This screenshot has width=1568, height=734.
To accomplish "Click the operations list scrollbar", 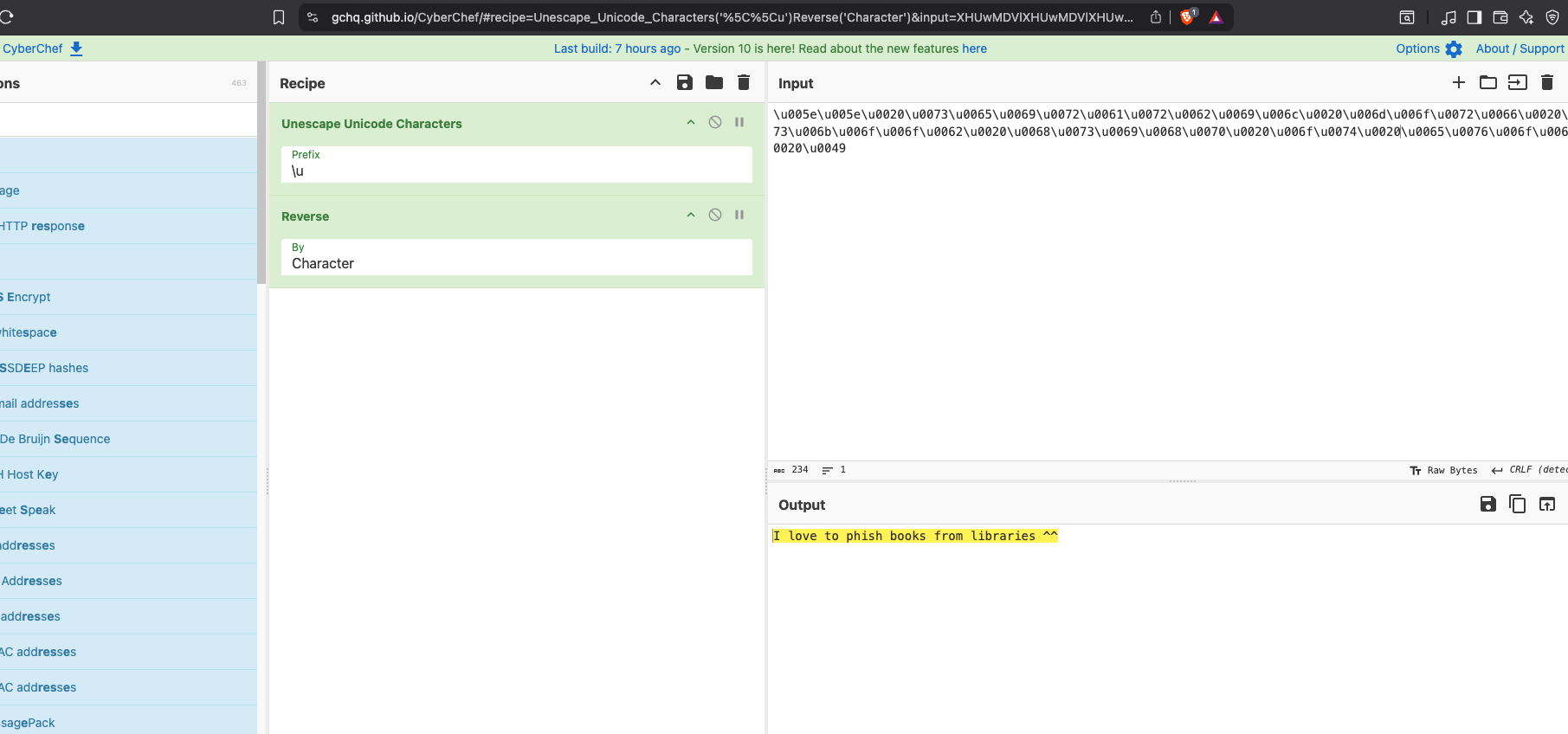I will (x=261, y=173).
